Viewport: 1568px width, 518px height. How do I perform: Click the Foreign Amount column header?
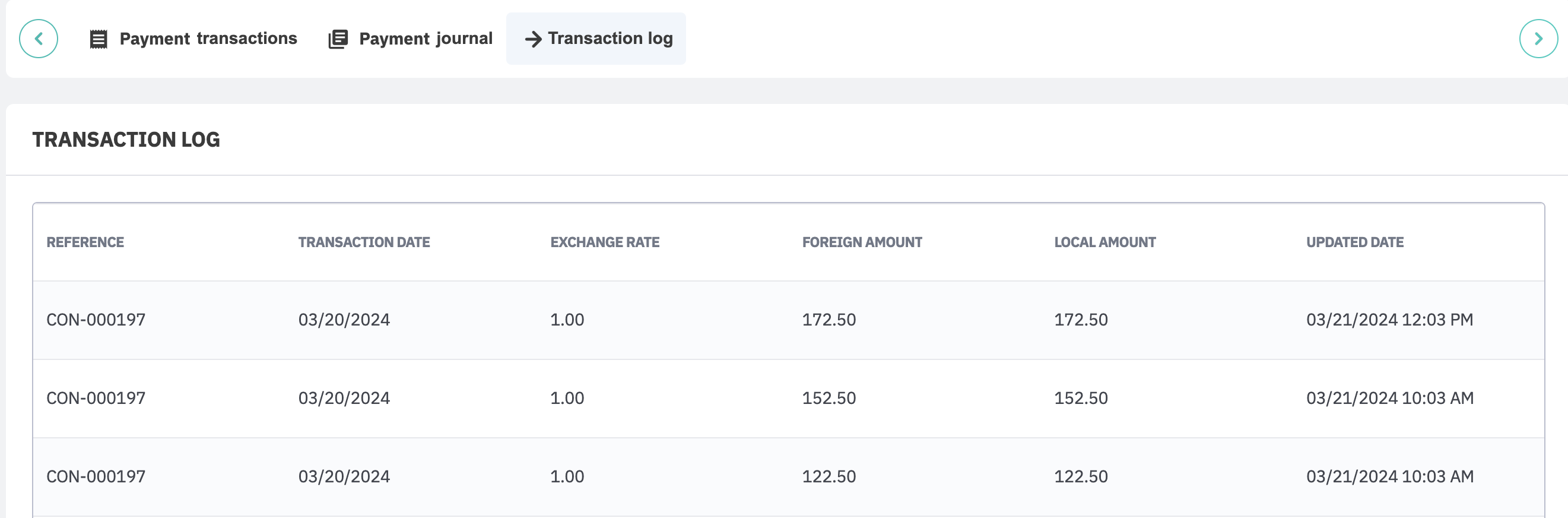862,242
